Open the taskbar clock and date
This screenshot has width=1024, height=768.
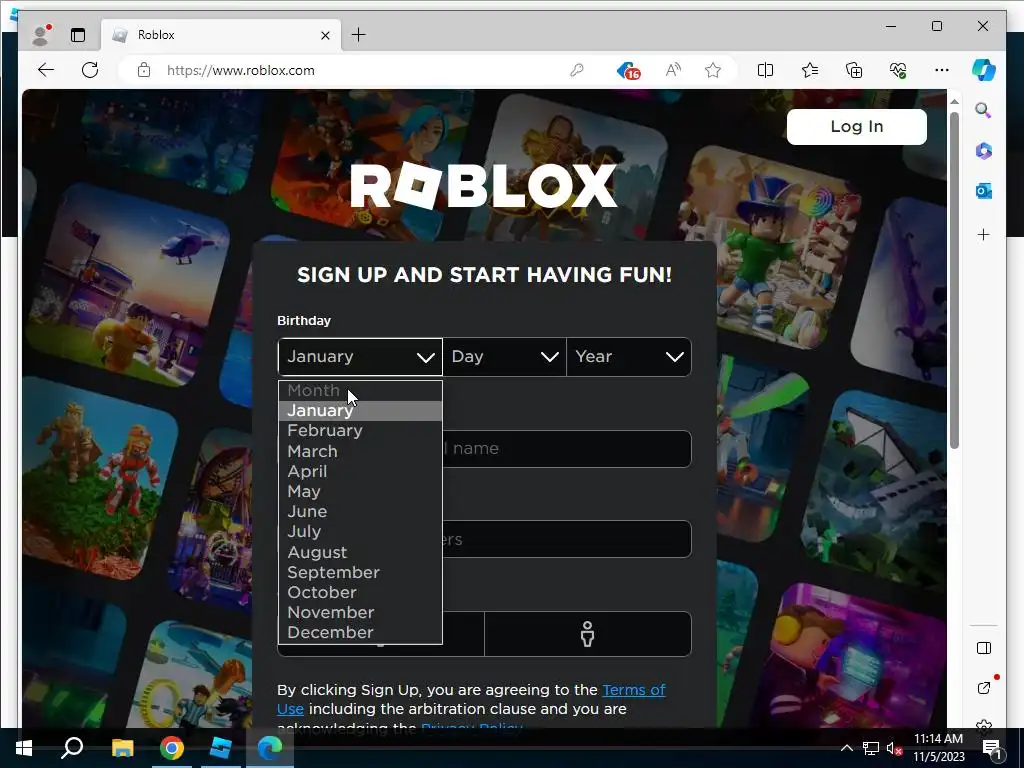[x=938, y=748]
